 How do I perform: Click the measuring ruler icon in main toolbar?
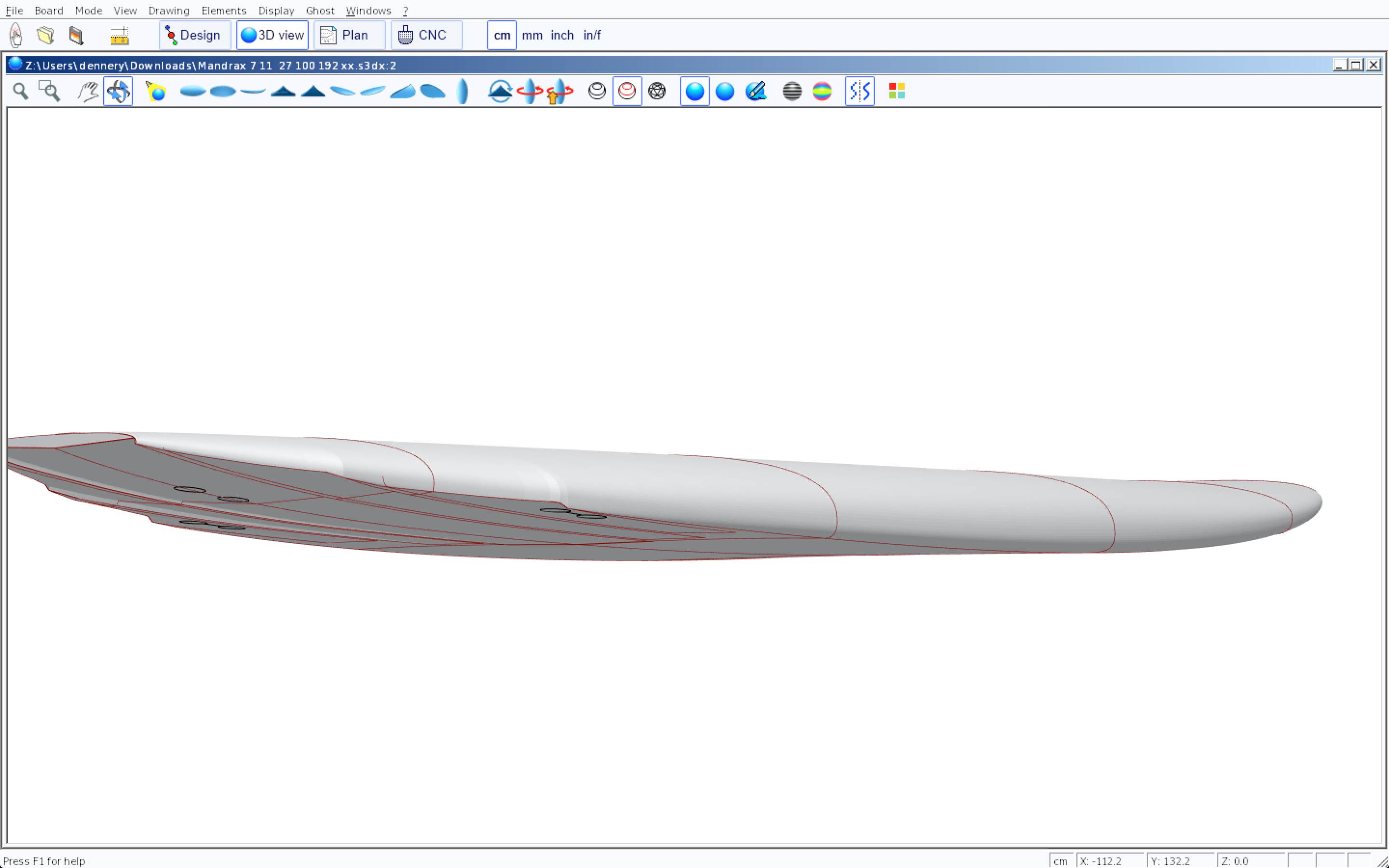[120, 36]
